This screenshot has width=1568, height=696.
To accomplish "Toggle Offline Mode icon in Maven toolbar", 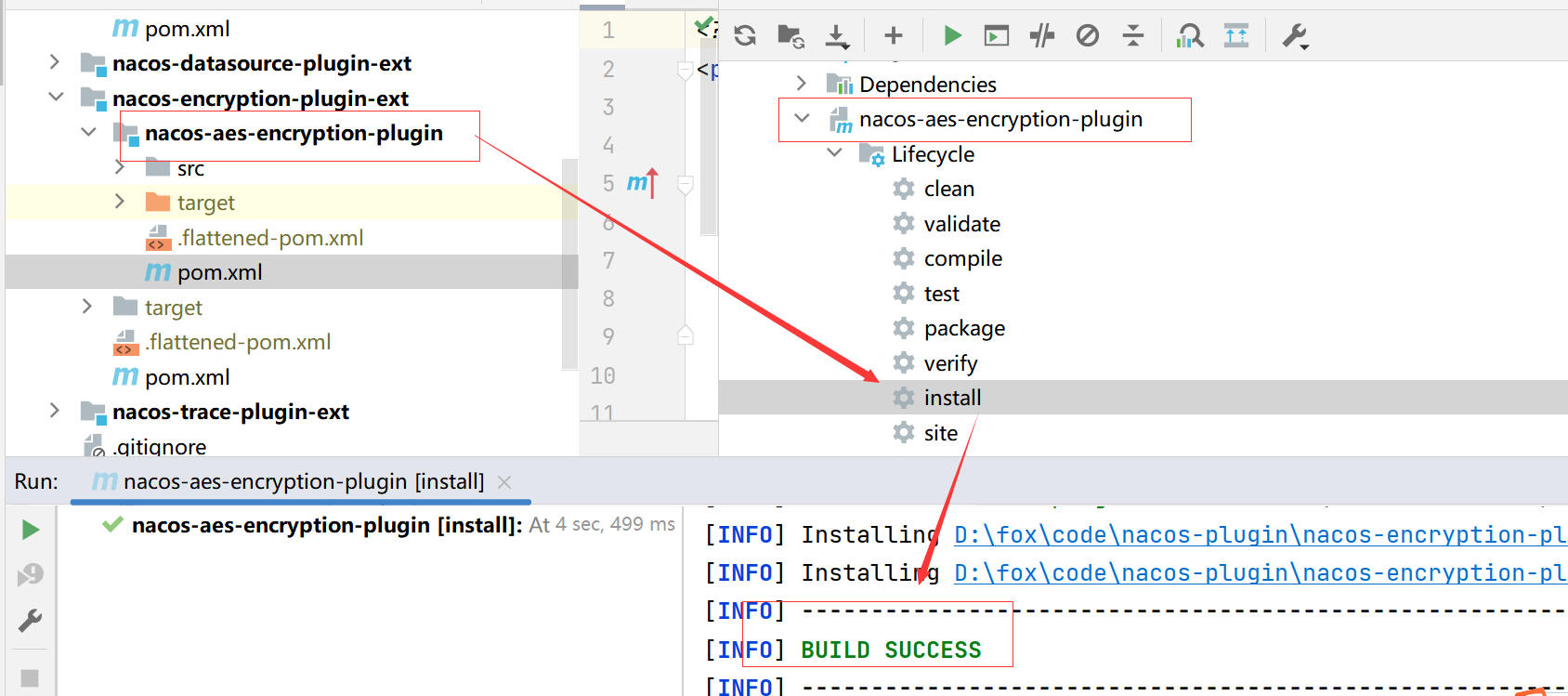I will point(1042,36).
